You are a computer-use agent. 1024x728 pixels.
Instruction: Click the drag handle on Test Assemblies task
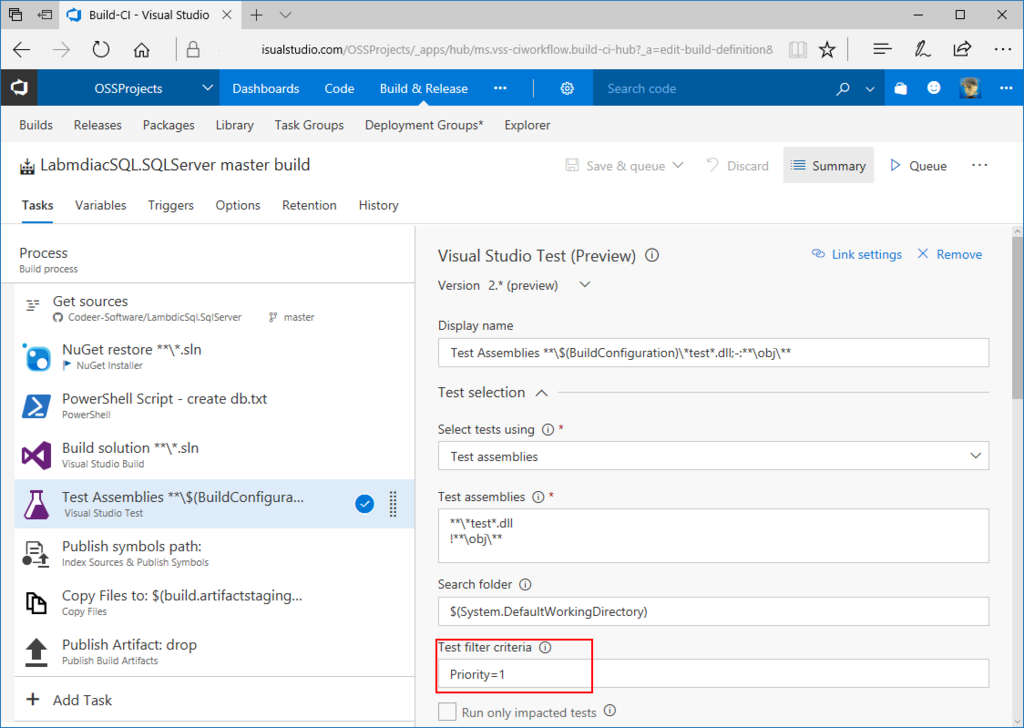[x=393, y=504]
